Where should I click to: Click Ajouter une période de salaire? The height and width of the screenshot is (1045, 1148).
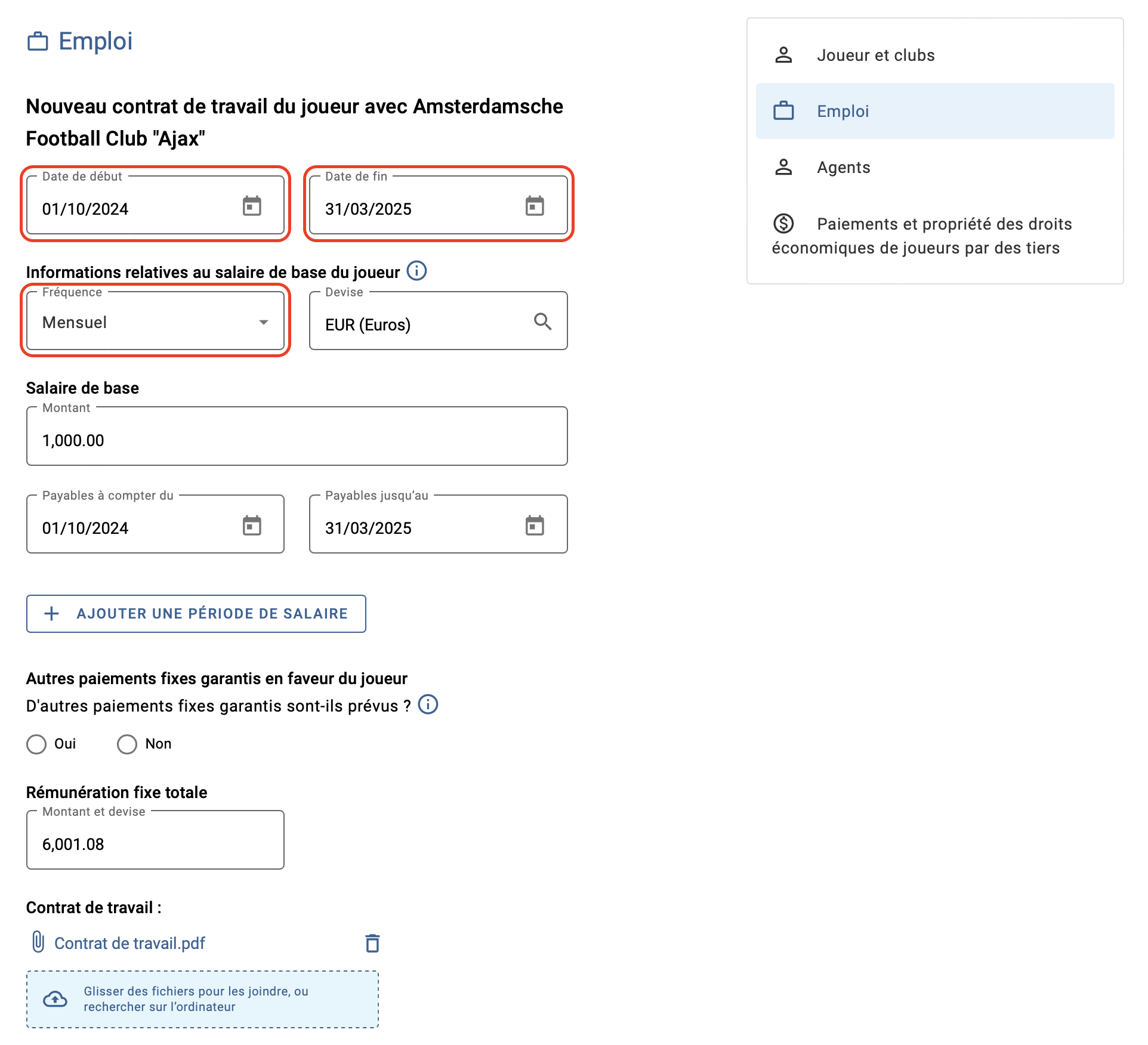196,613
